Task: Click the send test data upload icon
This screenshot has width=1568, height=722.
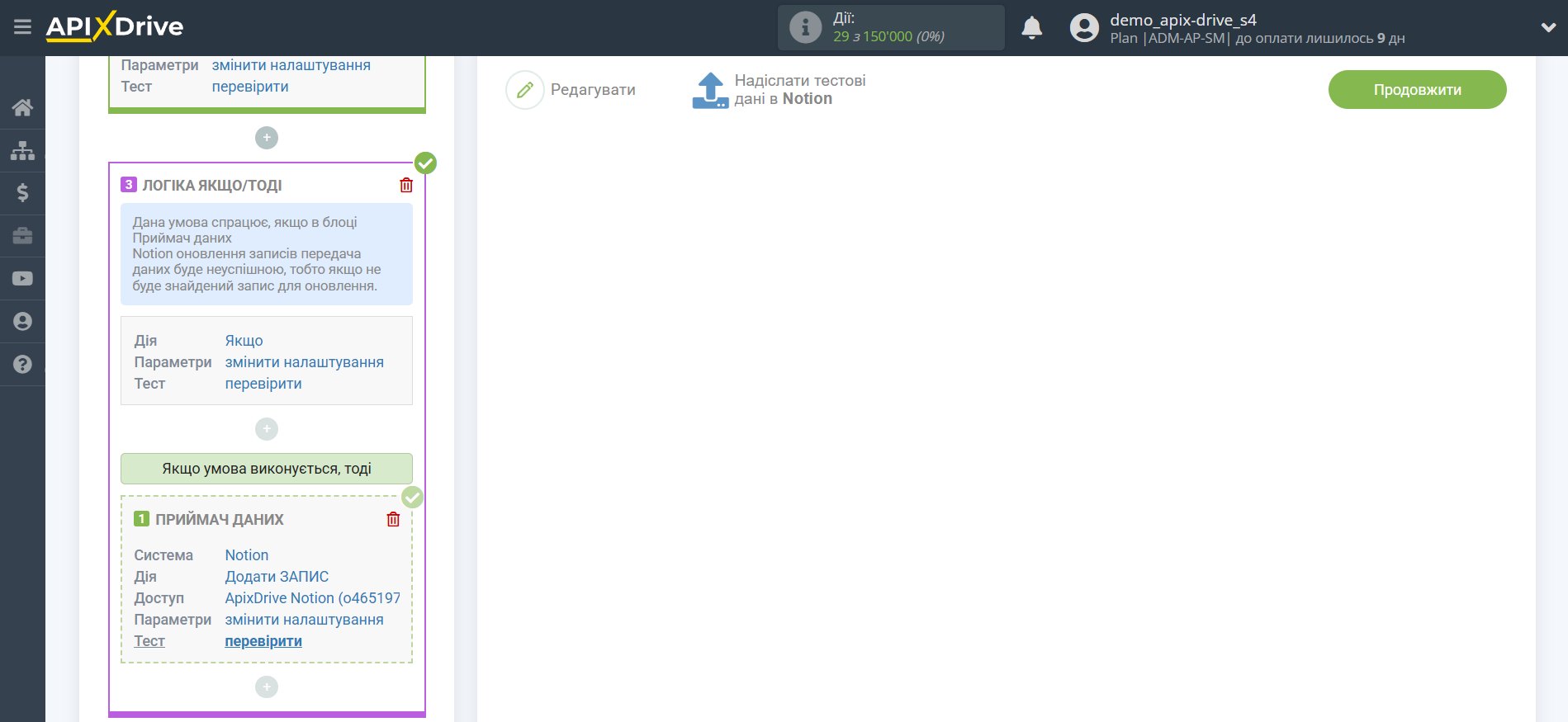Action: [x=710, y=90]
